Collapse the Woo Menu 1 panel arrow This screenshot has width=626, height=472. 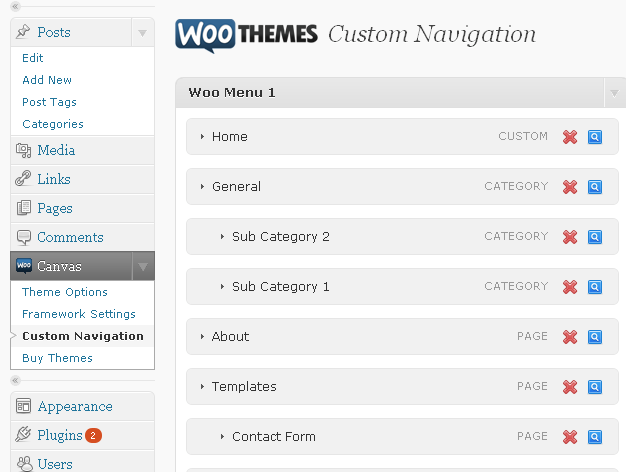click(x=614, y=93)
